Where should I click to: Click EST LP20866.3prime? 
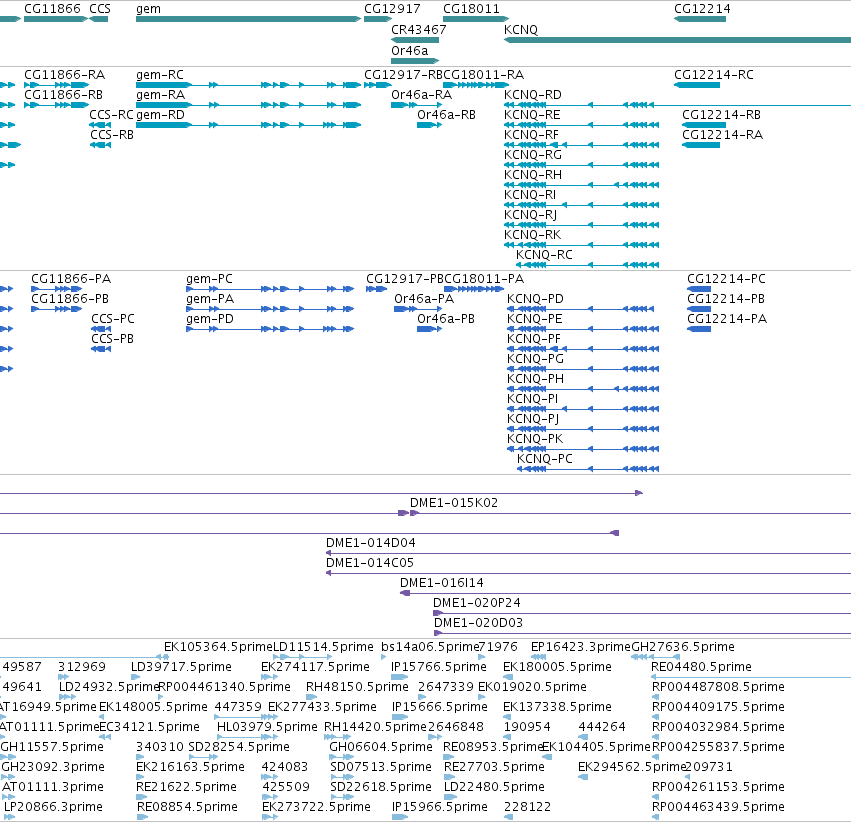9,817
